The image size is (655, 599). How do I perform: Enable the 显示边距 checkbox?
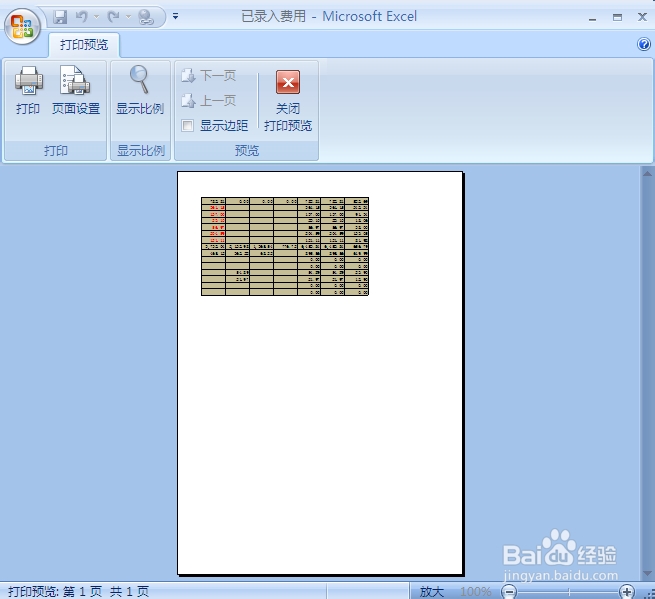point(188,125)
